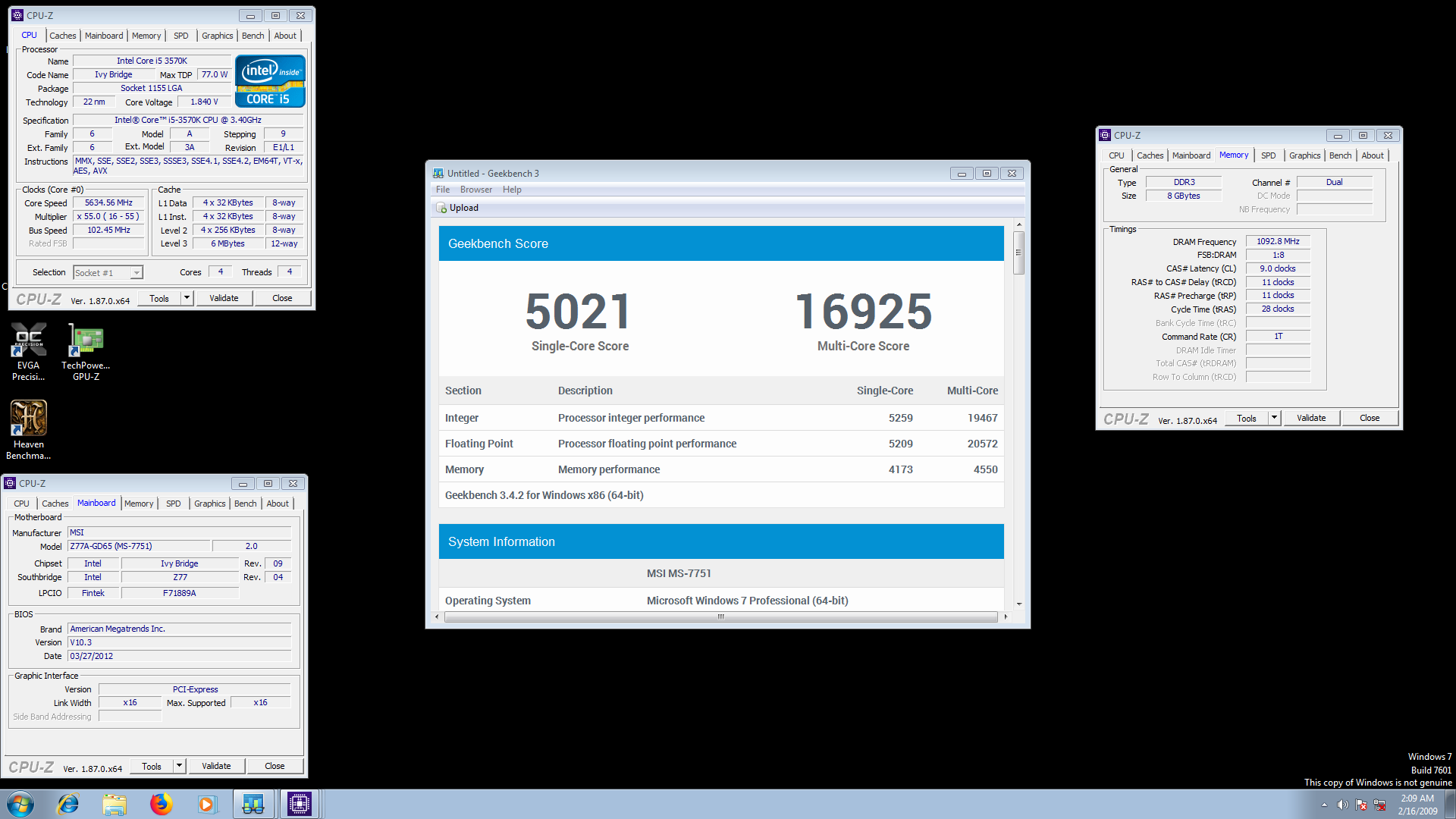Click Show desktop button on taskbar
1456x819 pixels.
pyautogui.click(x=1450, y=804)
